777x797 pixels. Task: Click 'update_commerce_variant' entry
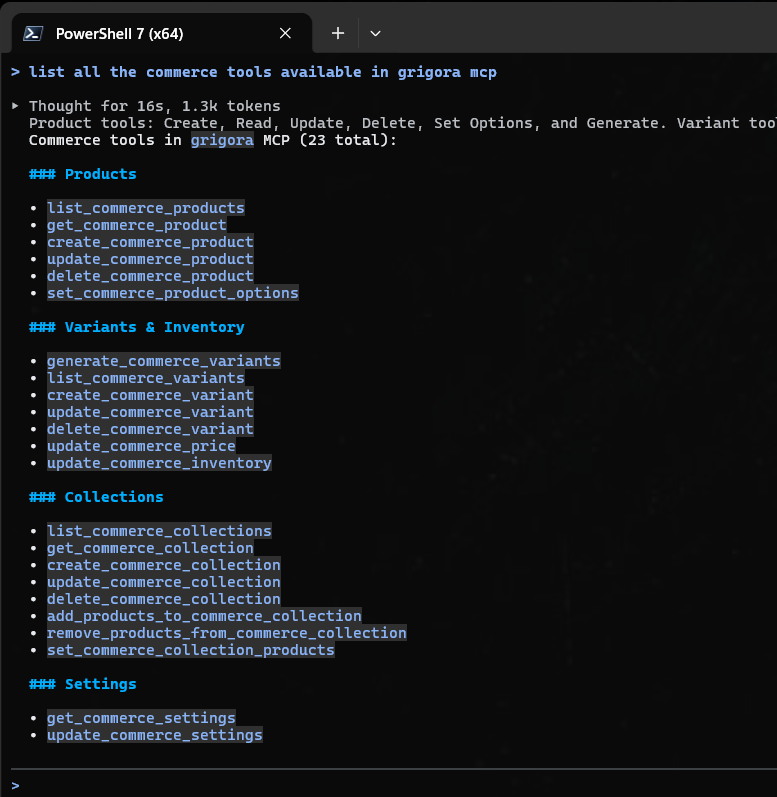coord(150,412)
